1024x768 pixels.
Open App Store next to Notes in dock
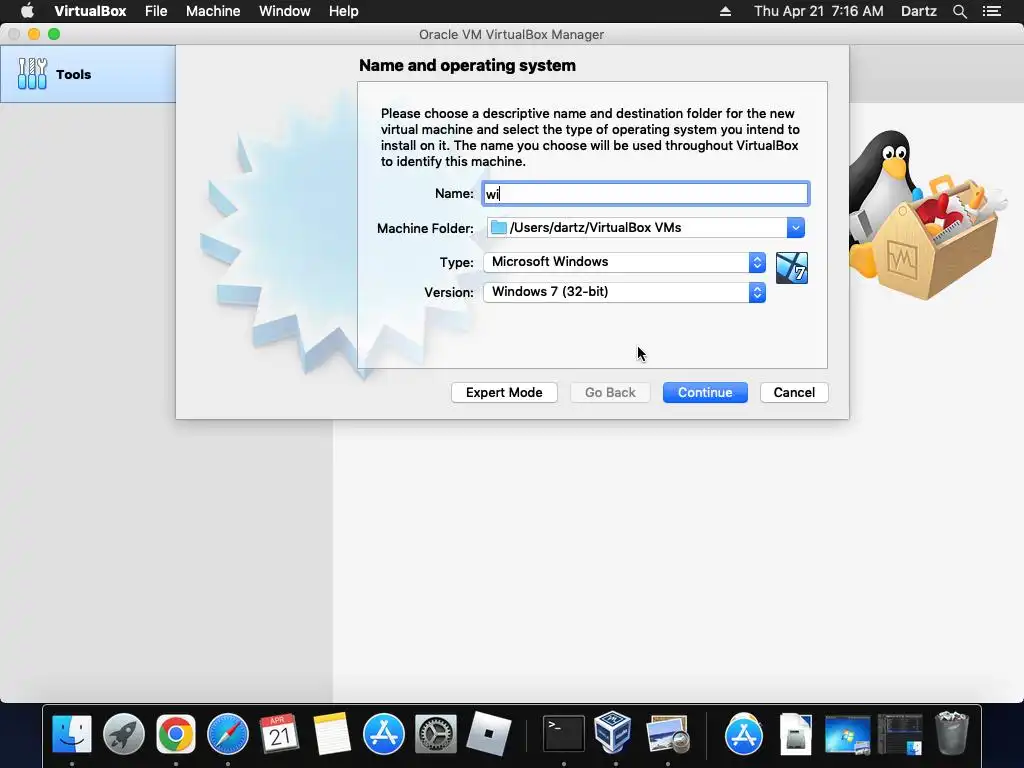tap(384, 734)
